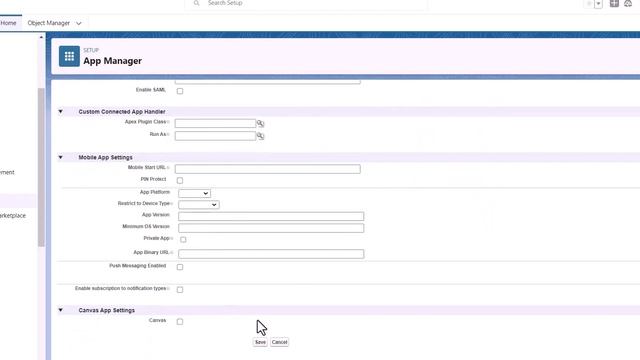Click the Minimum OS Version field
This screenshot has height=360, width=640.
coord(271,228)
